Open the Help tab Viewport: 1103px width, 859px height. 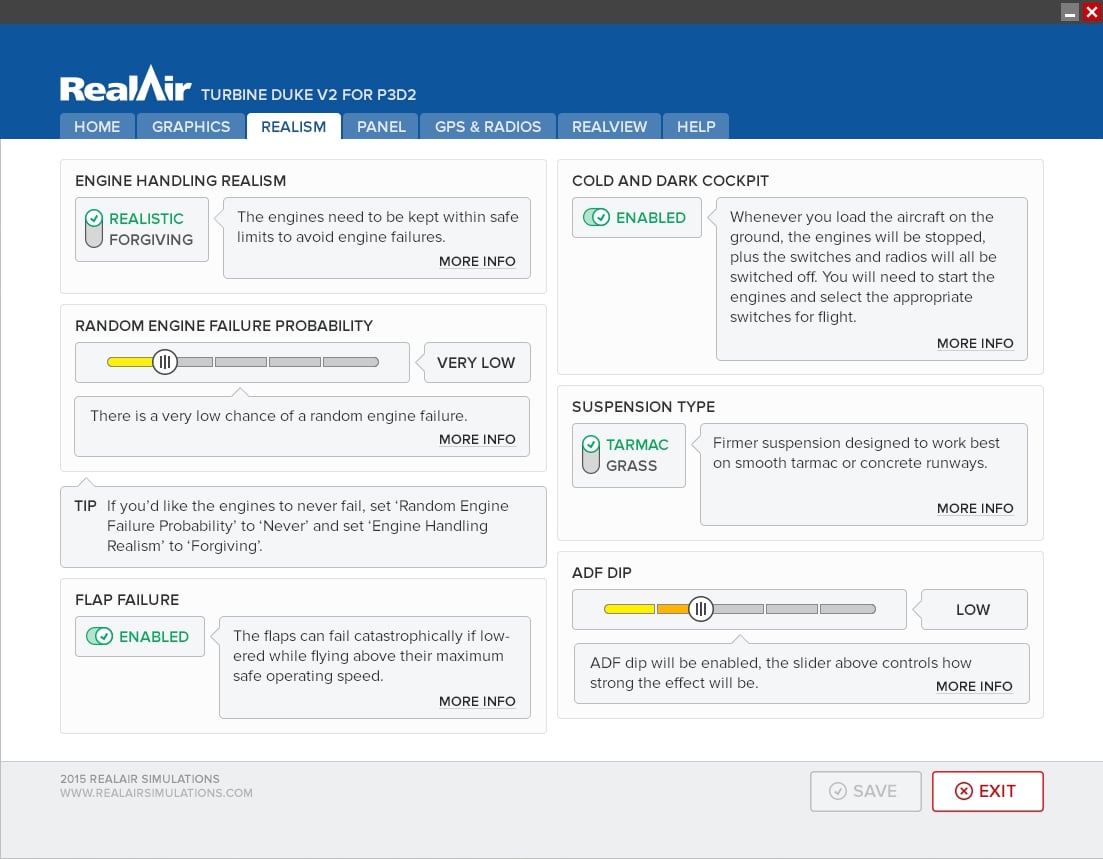coord(696,126)
